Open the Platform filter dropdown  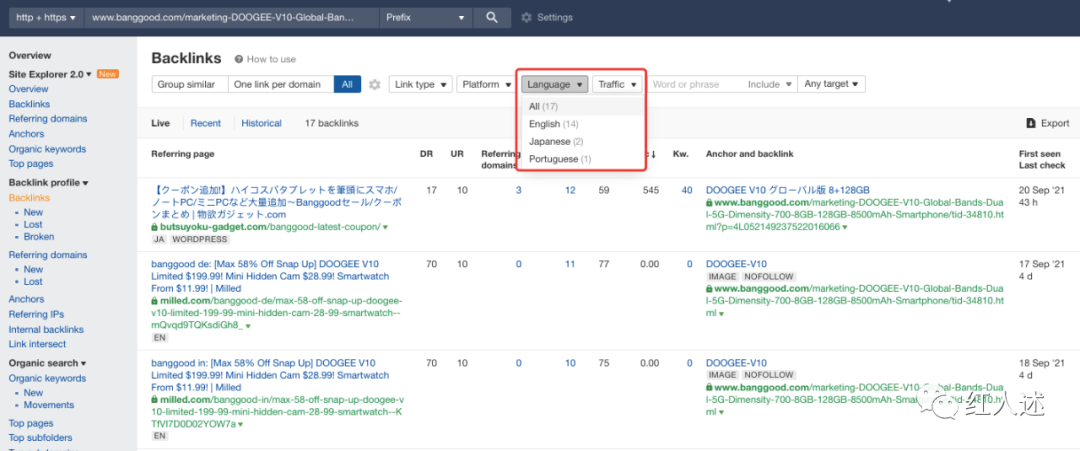click(485, 85)
